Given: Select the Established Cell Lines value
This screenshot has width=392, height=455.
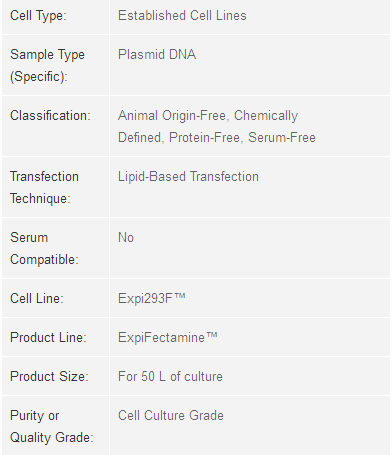Looking at the screenshot, I should [182, 16].
